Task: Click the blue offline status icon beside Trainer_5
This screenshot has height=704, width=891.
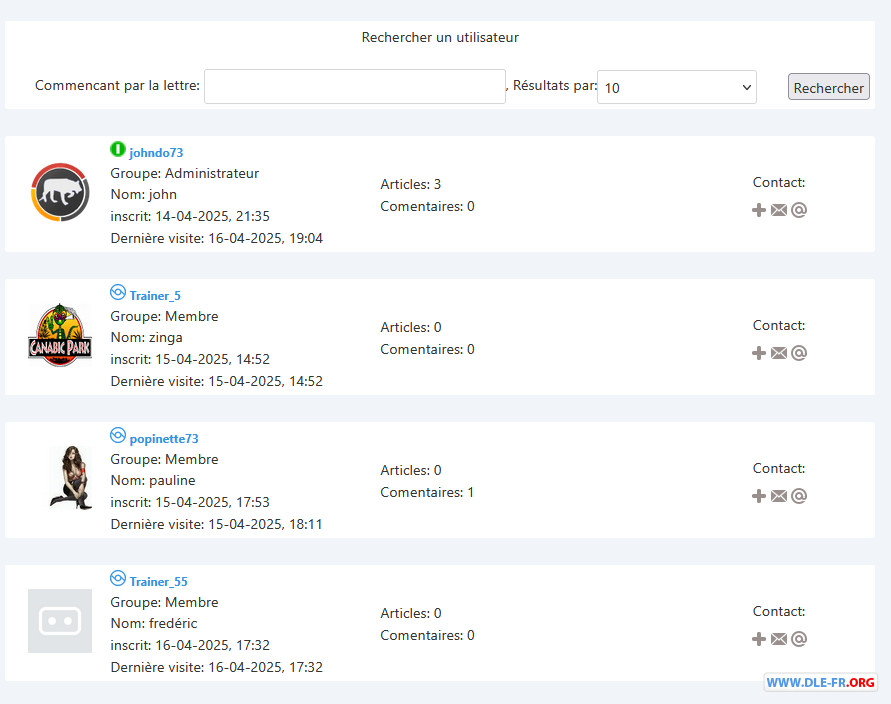Action: [x=118, y=293]
